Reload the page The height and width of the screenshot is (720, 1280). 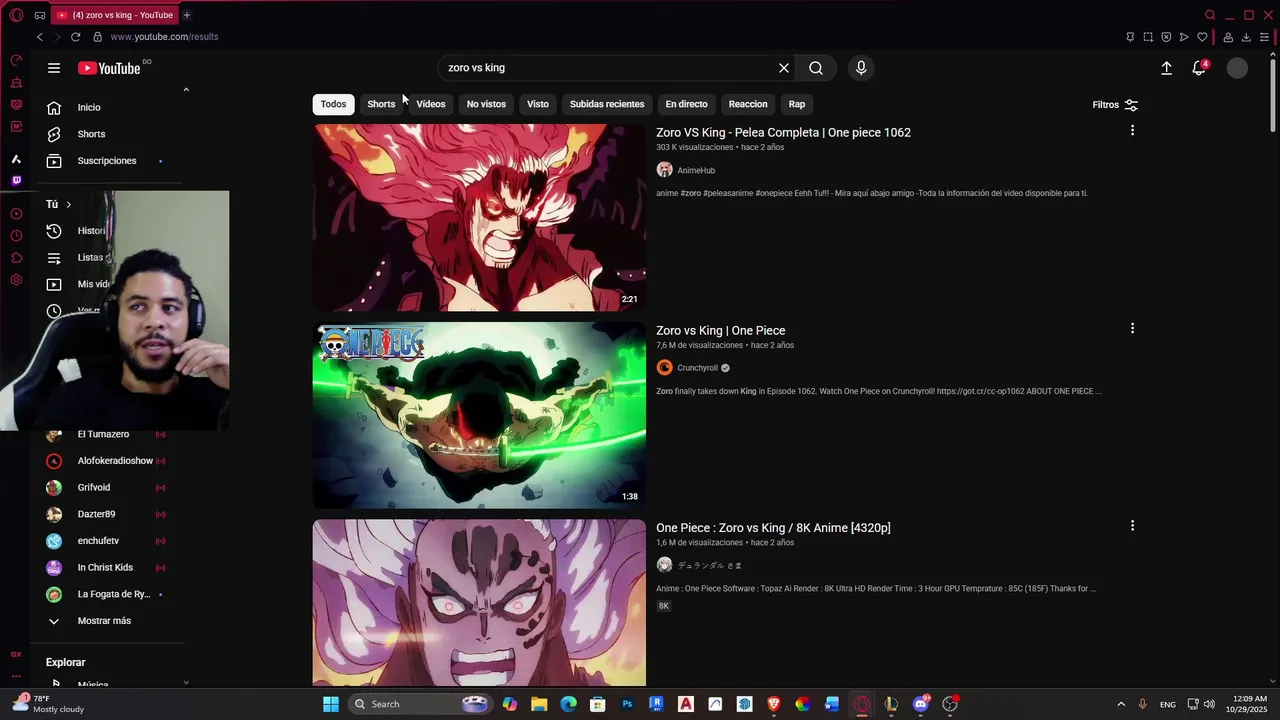(75, 37)
